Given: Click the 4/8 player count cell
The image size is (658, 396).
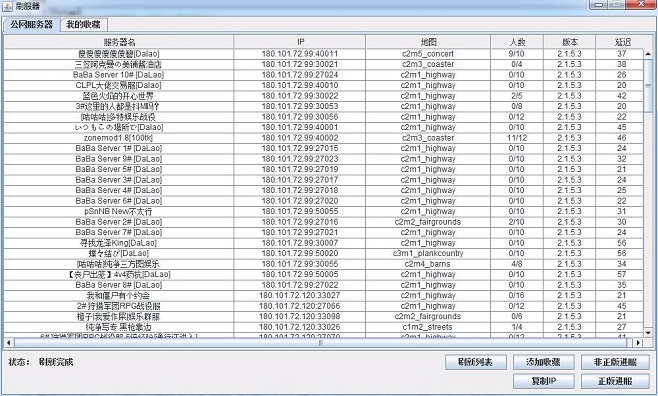Looking at the screenshot, I should coord(517,264).
